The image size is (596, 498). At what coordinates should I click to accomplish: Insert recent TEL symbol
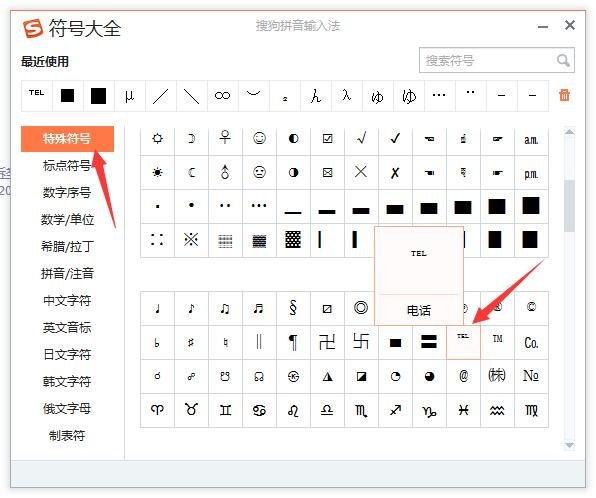36,96
